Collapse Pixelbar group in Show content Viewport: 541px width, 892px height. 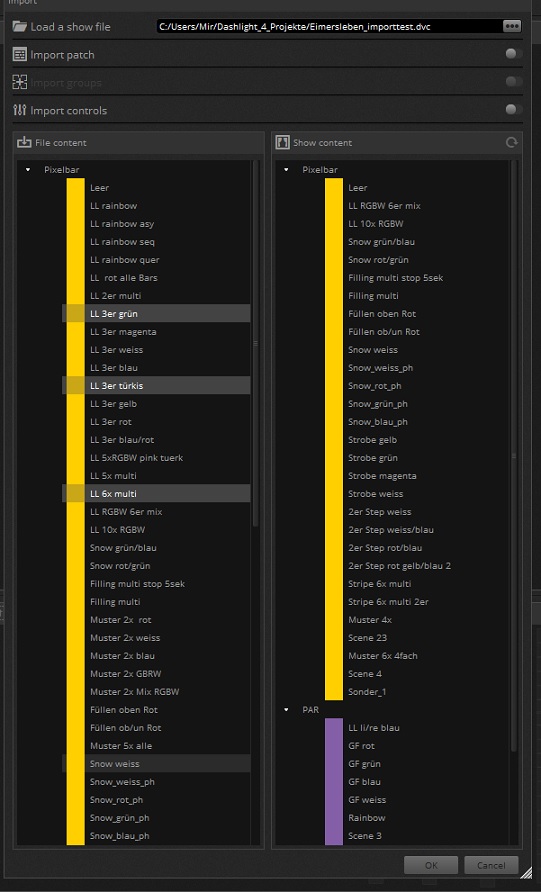tap(286, 170)
